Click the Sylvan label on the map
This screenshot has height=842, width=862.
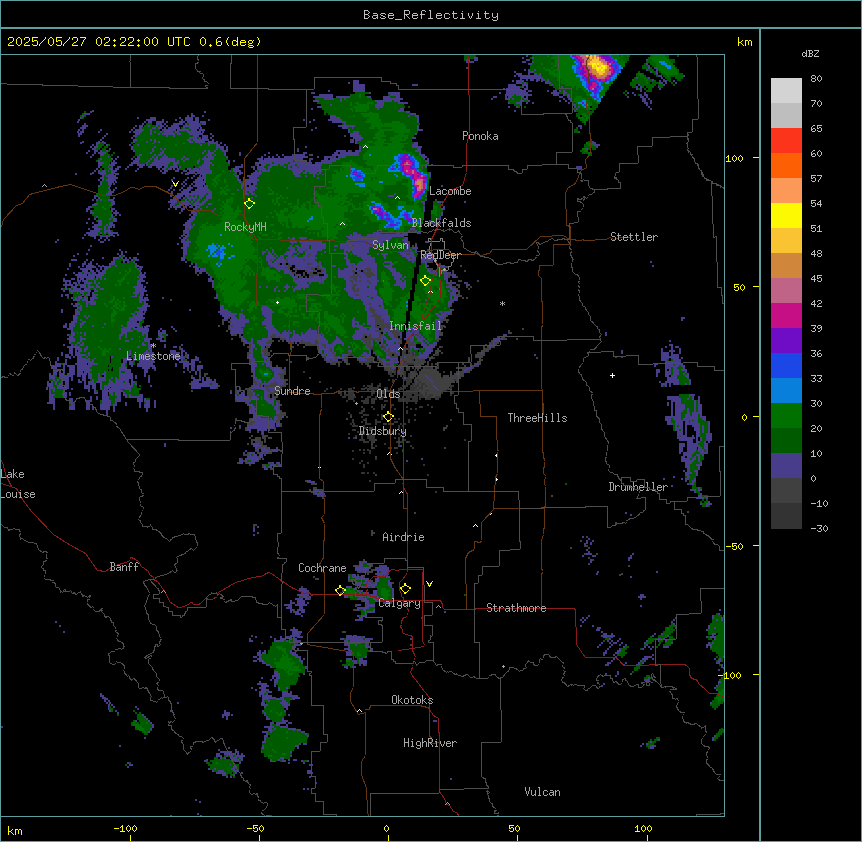[x=390, y=245]
